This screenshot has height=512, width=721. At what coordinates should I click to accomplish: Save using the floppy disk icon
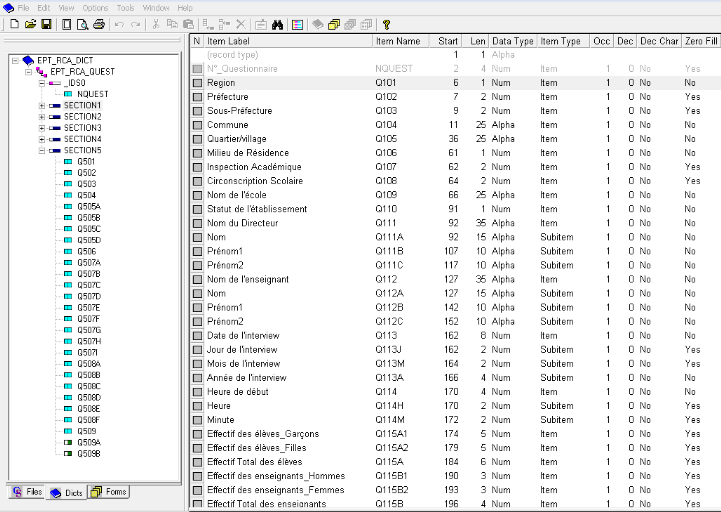[46, 24]
